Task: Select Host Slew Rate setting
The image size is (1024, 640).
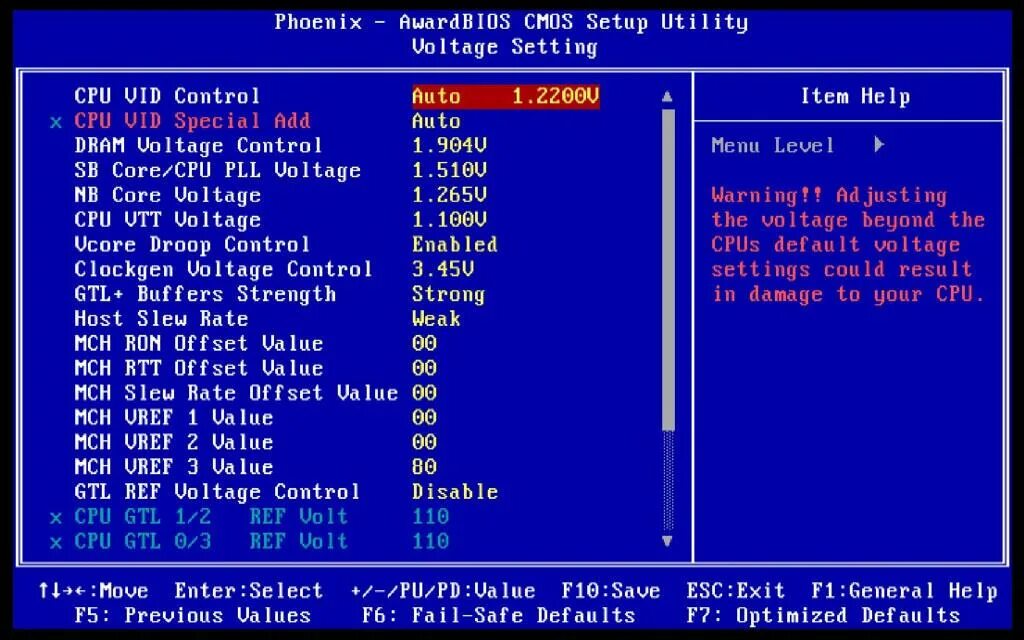Action: 161,319
